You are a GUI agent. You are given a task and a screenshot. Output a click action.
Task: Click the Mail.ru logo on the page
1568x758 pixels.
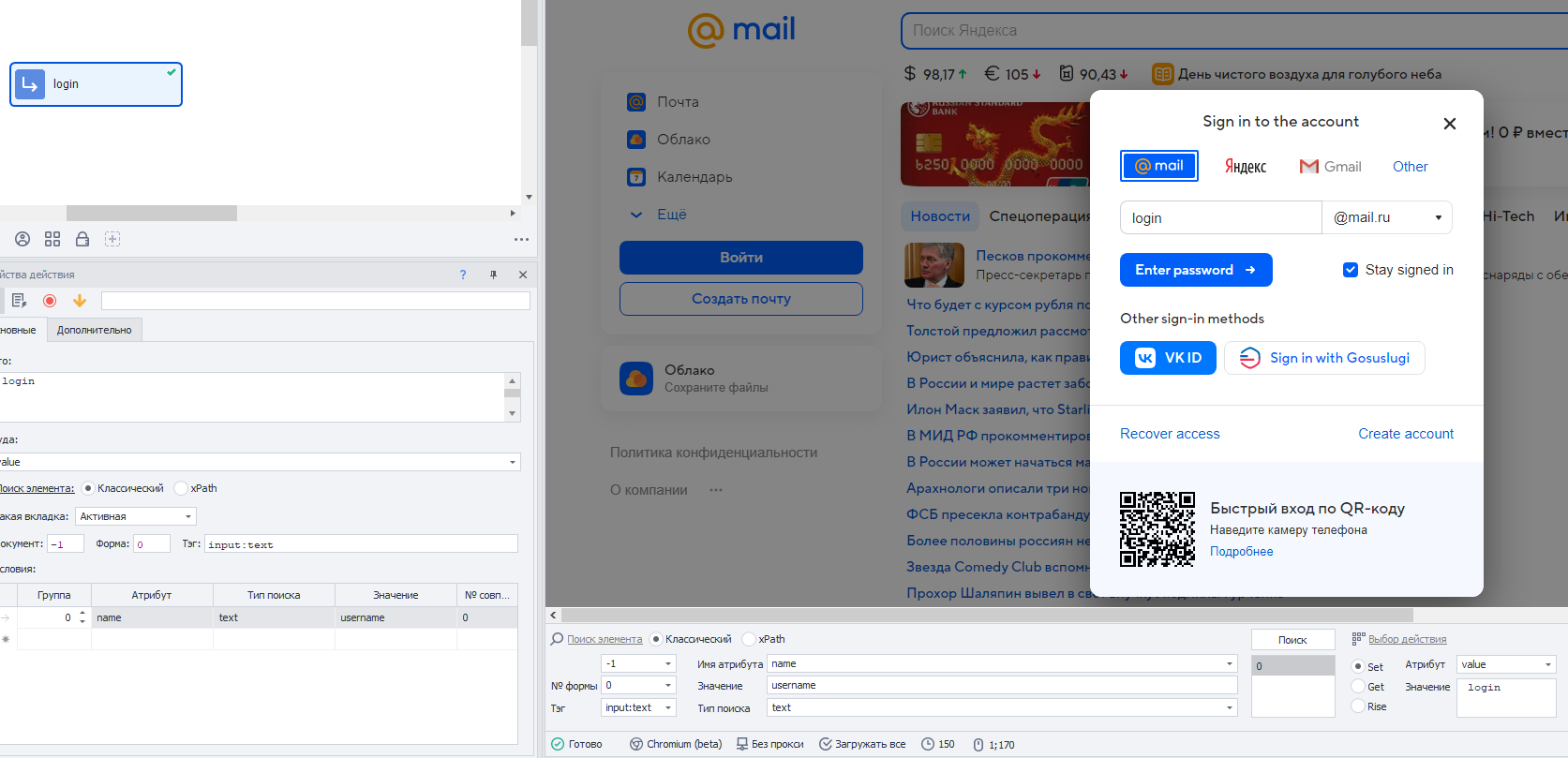741,30
